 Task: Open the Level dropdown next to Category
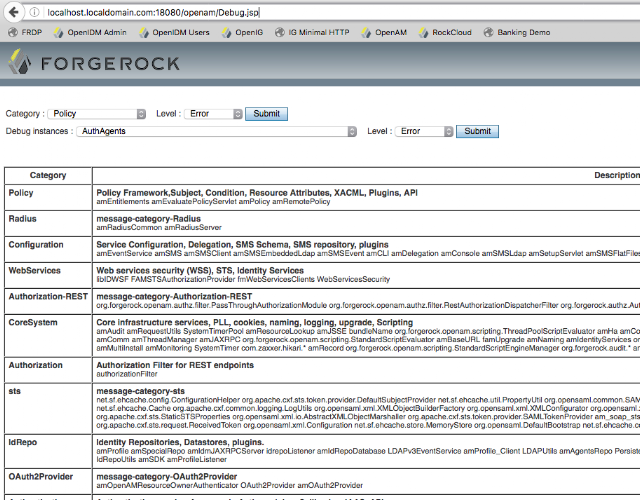213,114
